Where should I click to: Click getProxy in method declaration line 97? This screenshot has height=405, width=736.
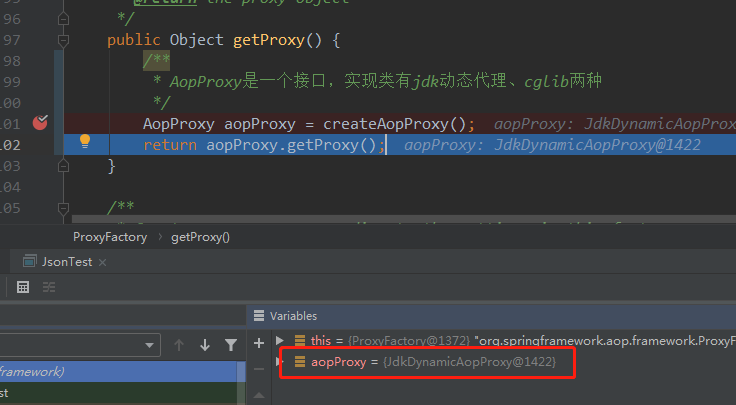point(268,40)
